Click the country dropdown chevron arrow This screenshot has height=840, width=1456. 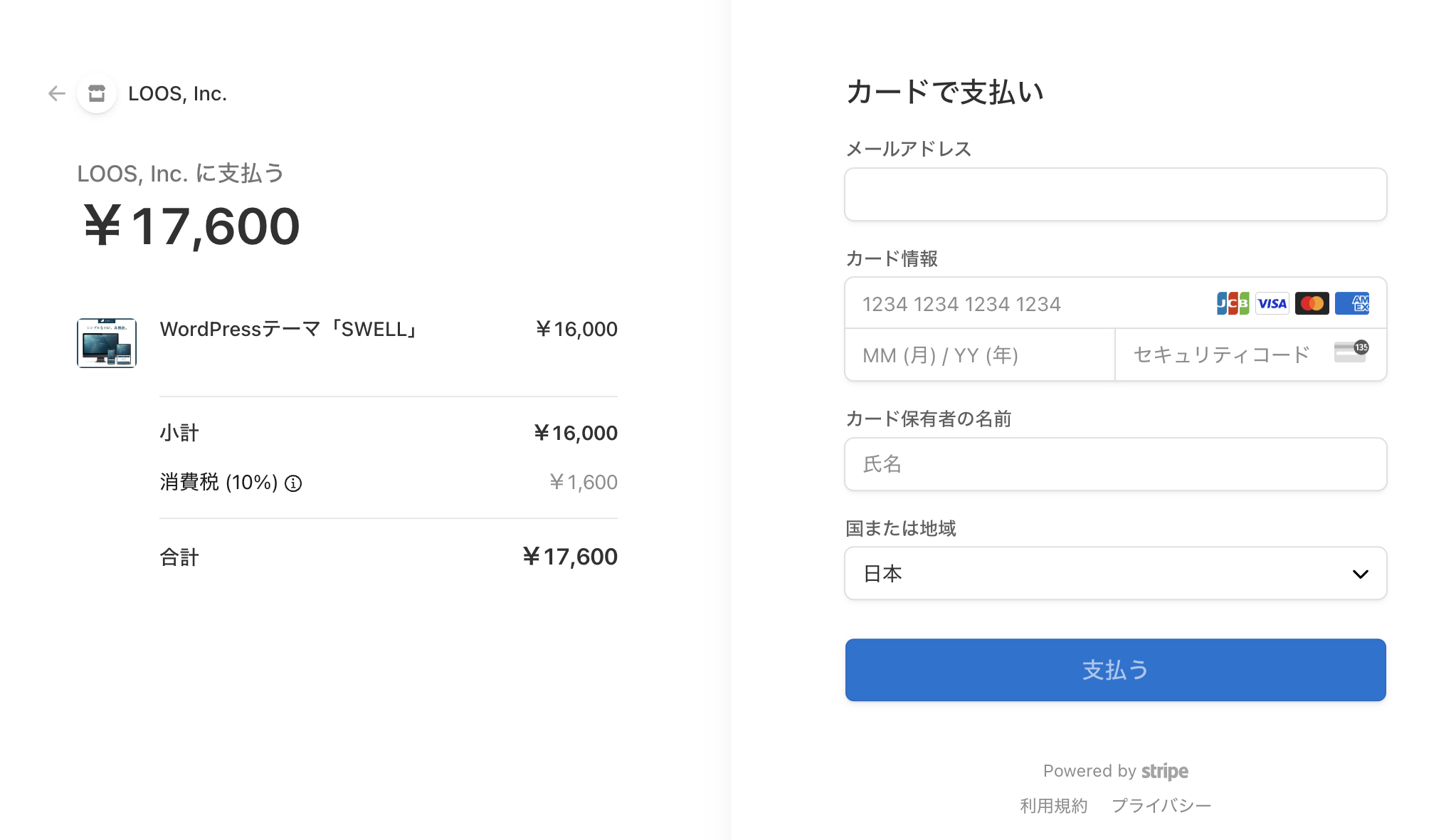click(x=1360, y=574)
